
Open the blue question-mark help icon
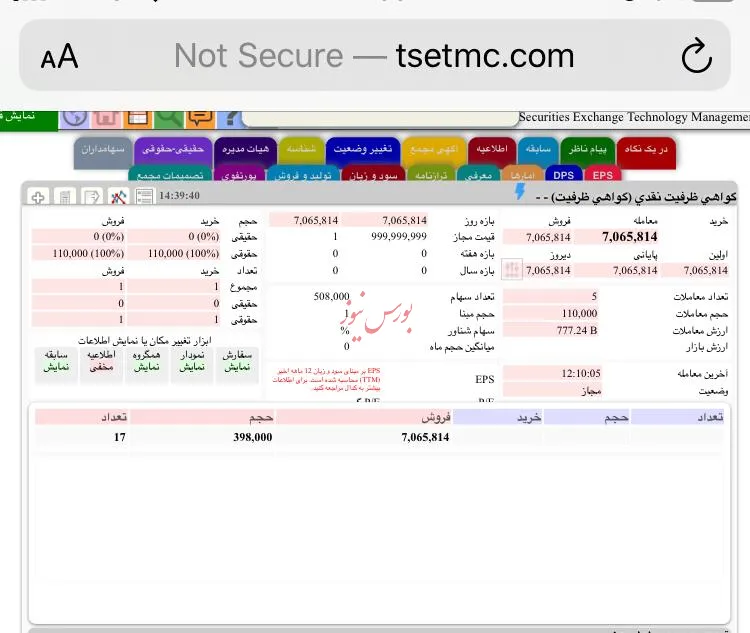[x=231, y=118]
